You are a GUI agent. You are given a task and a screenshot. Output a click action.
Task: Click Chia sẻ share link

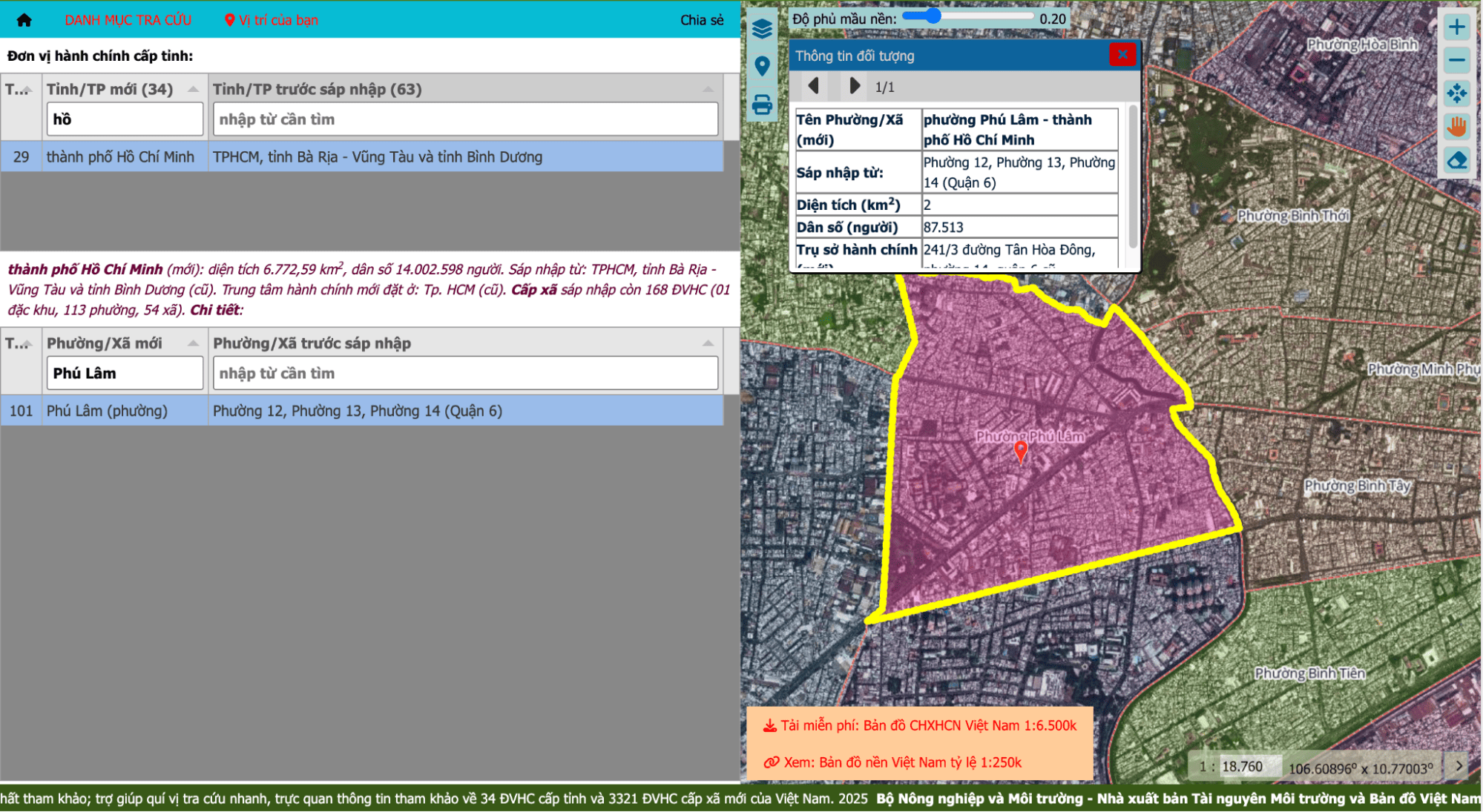pos(701,20)
